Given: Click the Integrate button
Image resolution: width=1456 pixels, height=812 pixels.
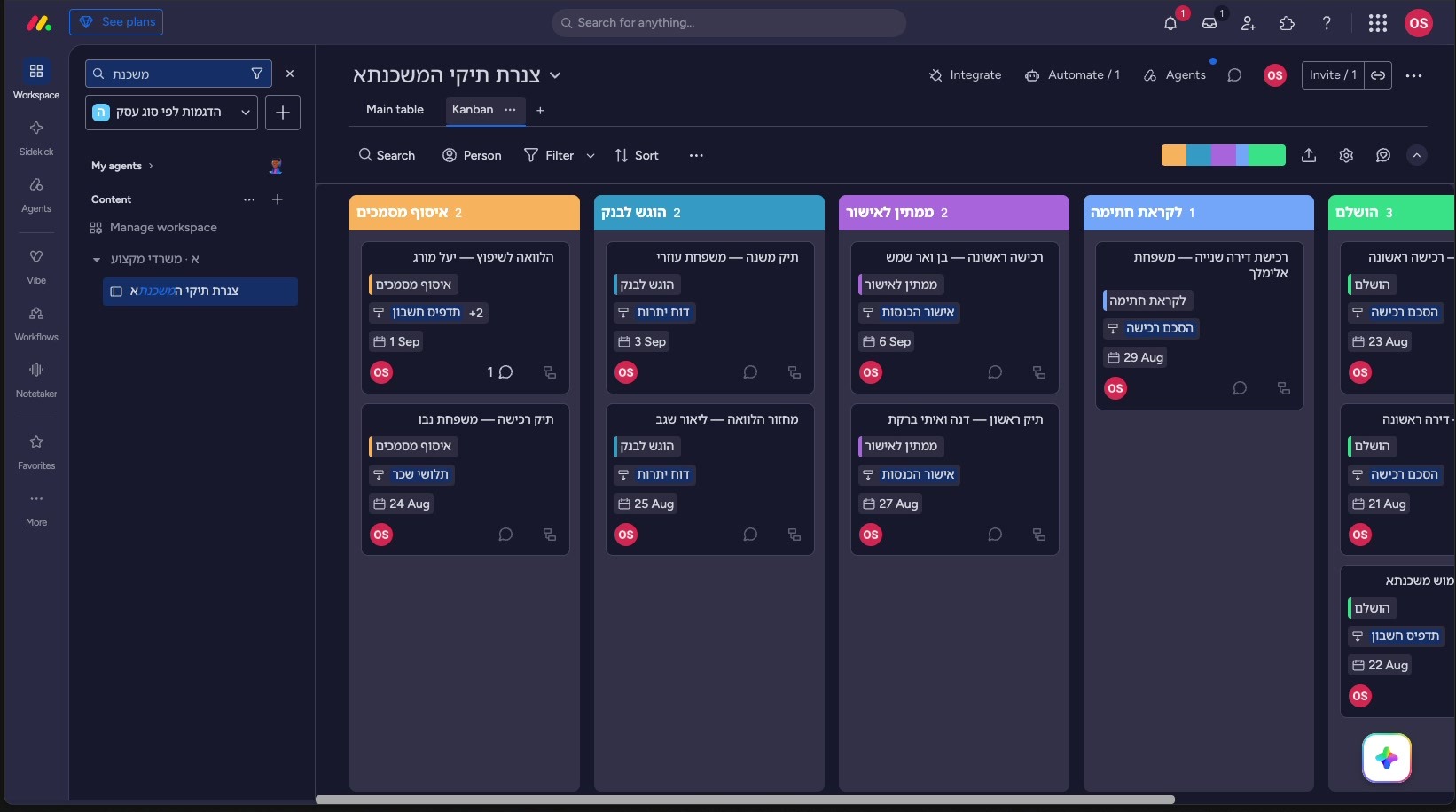Looking at the screenshot, I should (x=965, y=75).
